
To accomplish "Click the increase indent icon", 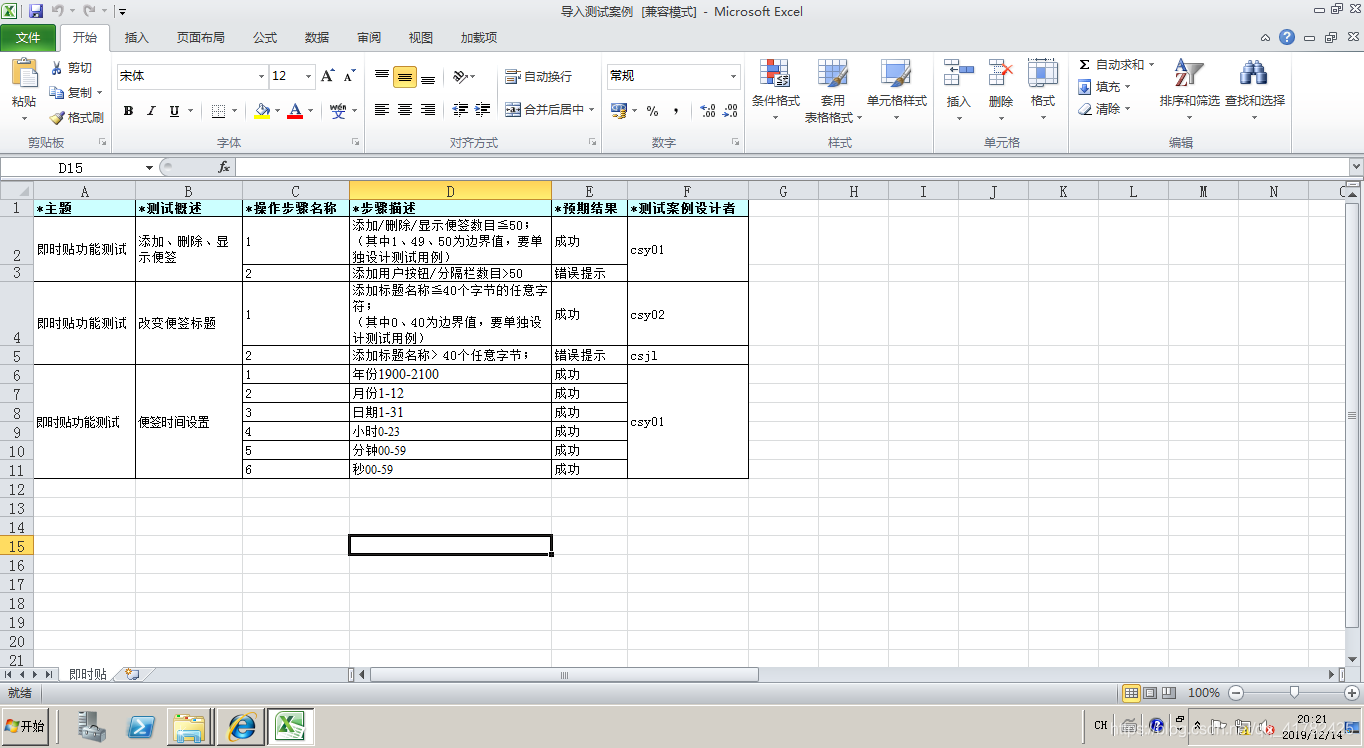I will (483, 110).
